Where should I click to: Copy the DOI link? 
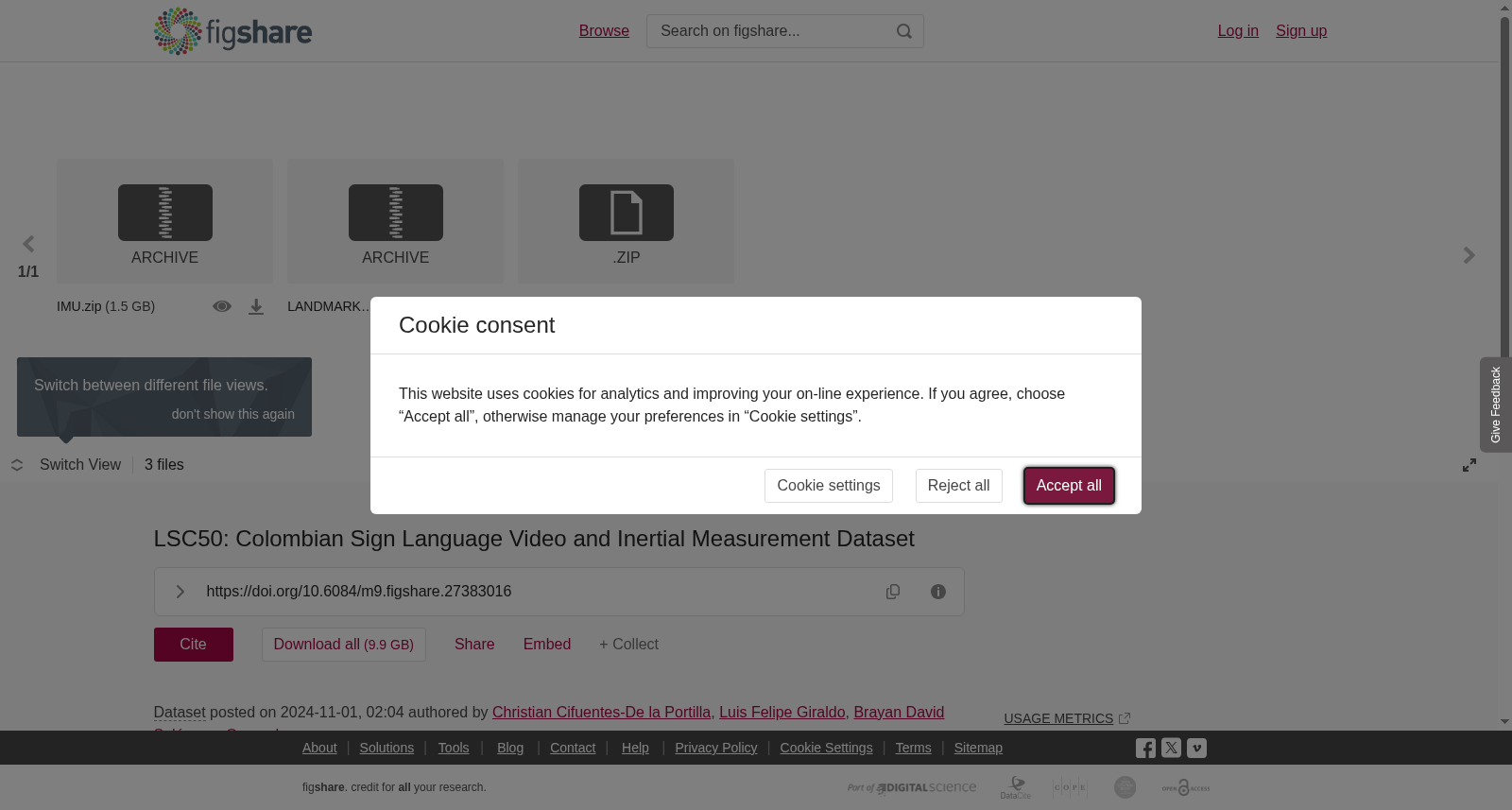[x=893, y=592]
